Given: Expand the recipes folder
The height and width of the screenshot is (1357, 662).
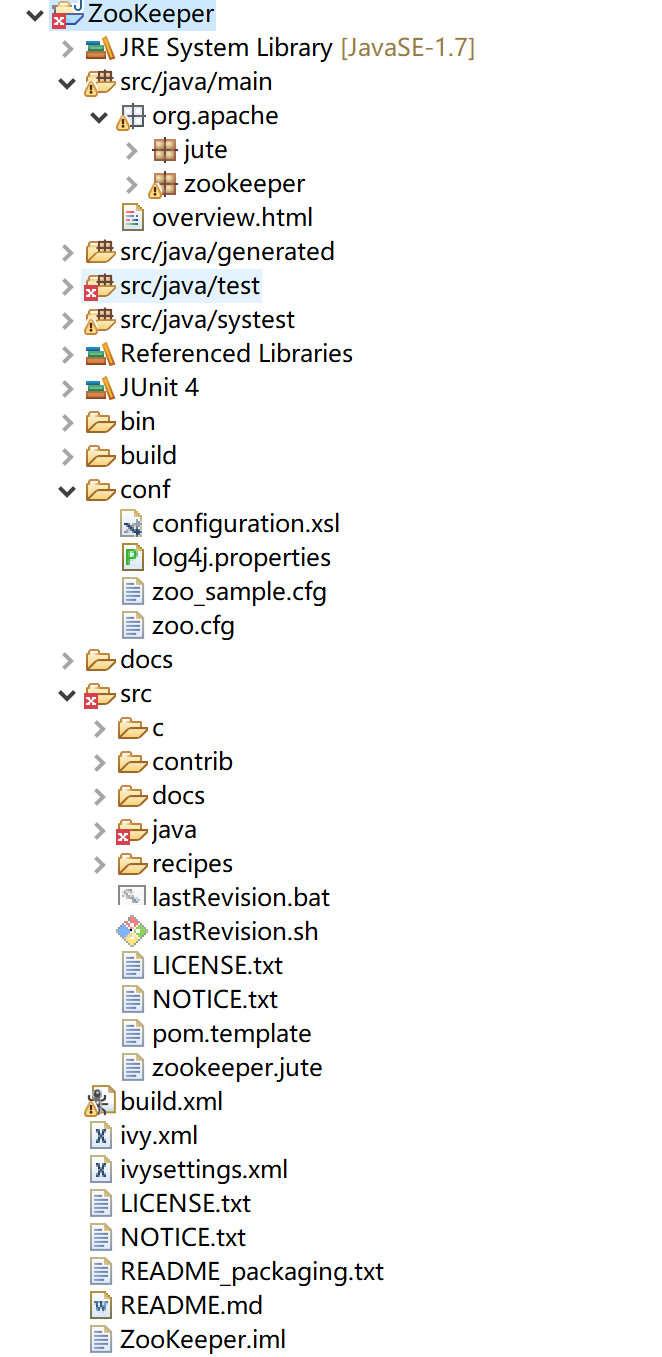Looking at the screenshot, I should [99, 864].
